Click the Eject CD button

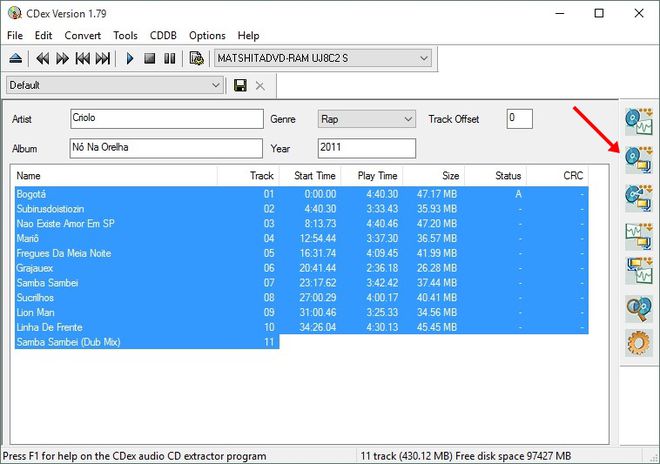point(16,58)
